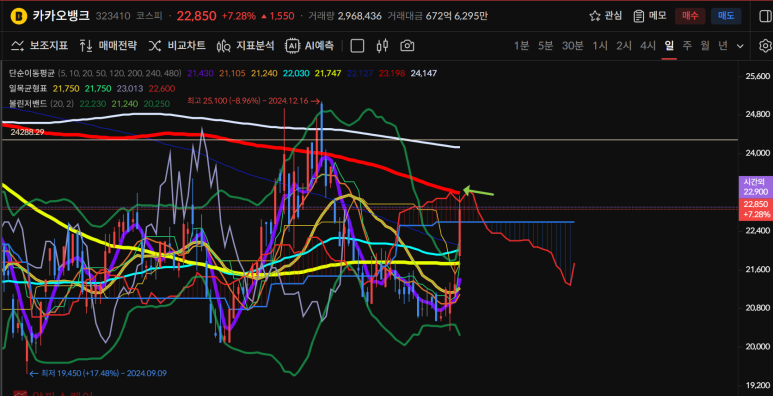Select the 1분 interval tab
Screen dimensions: 773x396
[522, 46]
